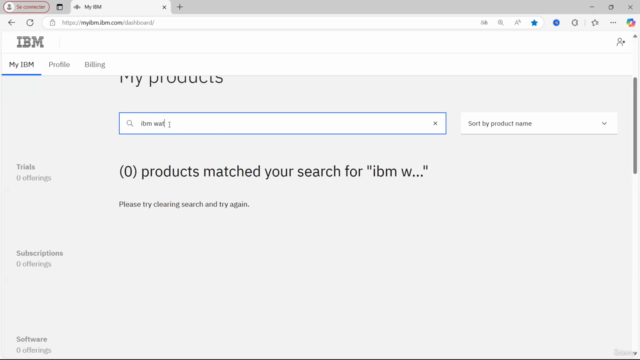Click the "0 offerings" text under Software
This screenshot has height=360, width=640.
pyautogui.click(x=34, y=350)
